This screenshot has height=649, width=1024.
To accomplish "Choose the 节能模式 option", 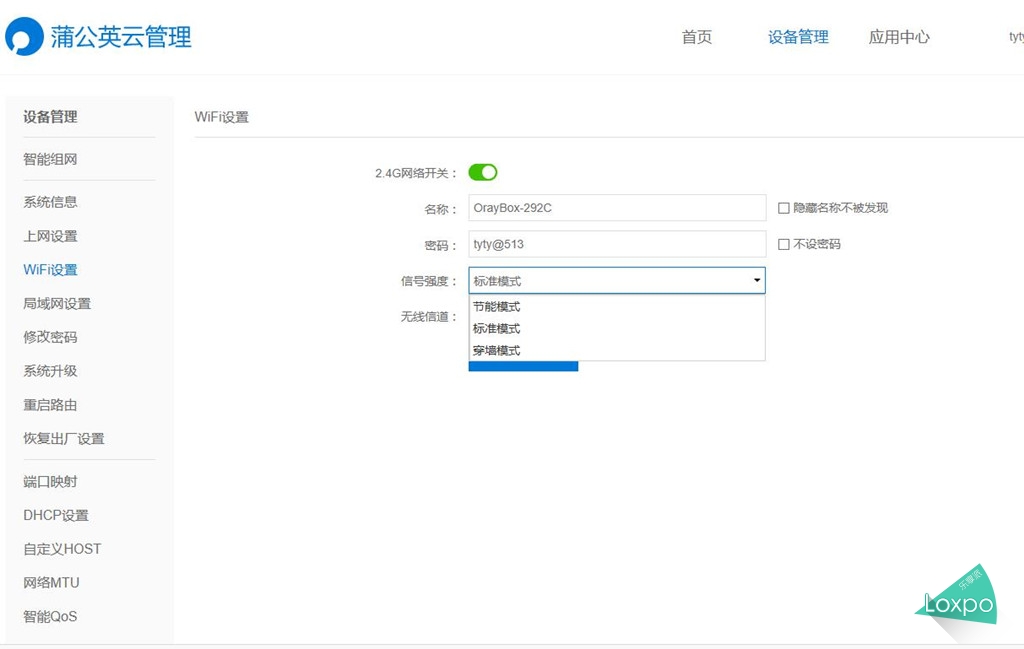I will tap(497, 307).
